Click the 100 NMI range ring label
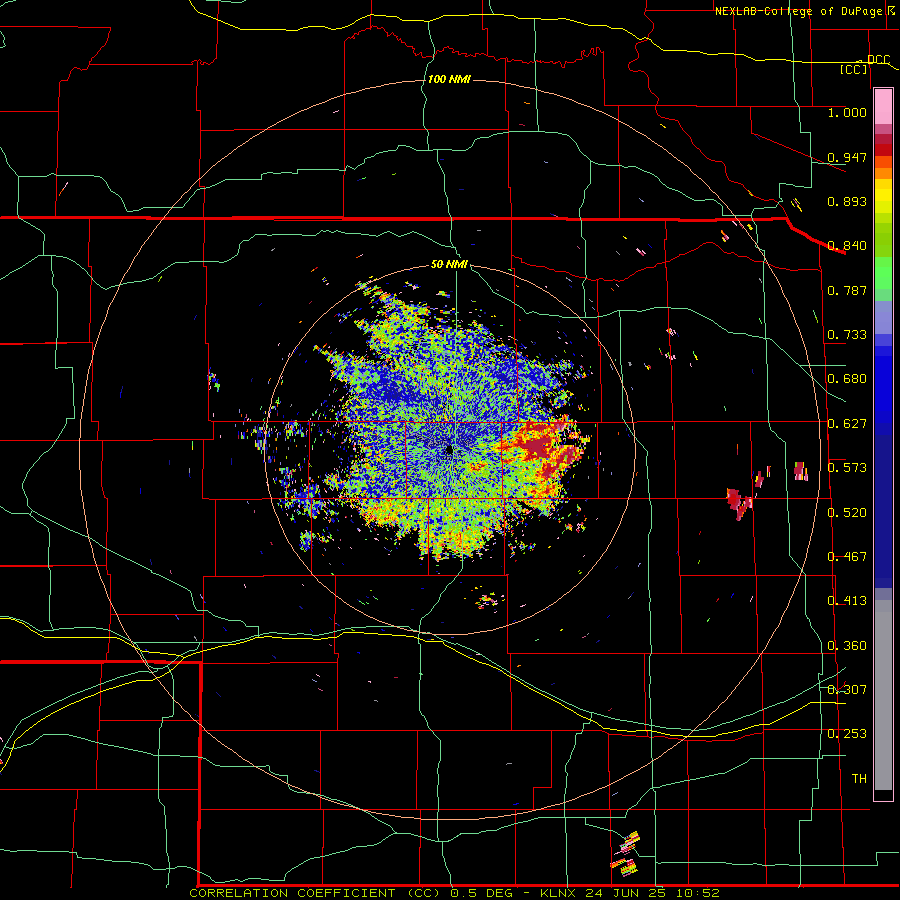 point(449,79)
